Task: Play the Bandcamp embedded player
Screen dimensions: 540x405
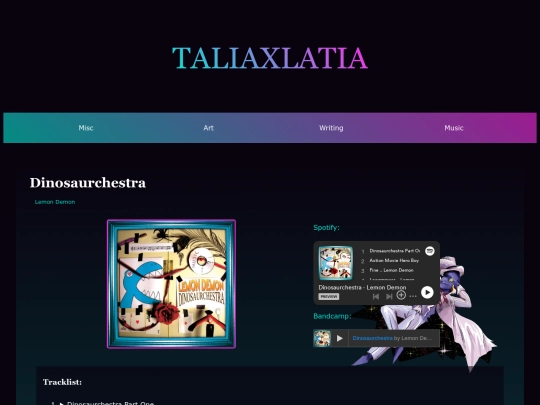Action: pyautogui.click(x=340, y=338)
